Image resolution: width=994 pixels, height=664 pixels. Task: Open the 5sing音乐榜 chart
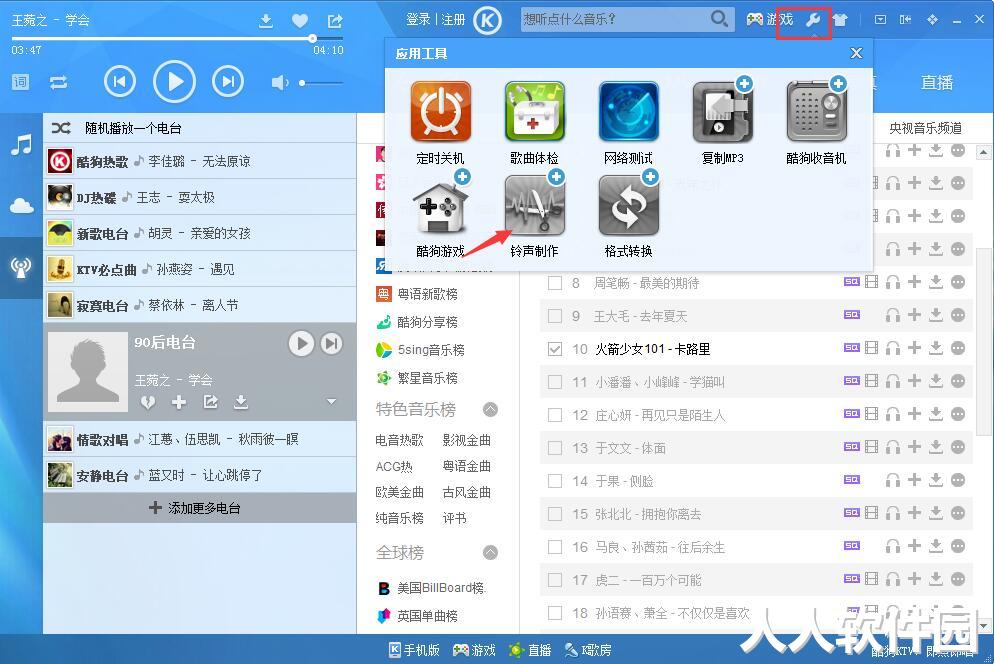tap(420, 350)
